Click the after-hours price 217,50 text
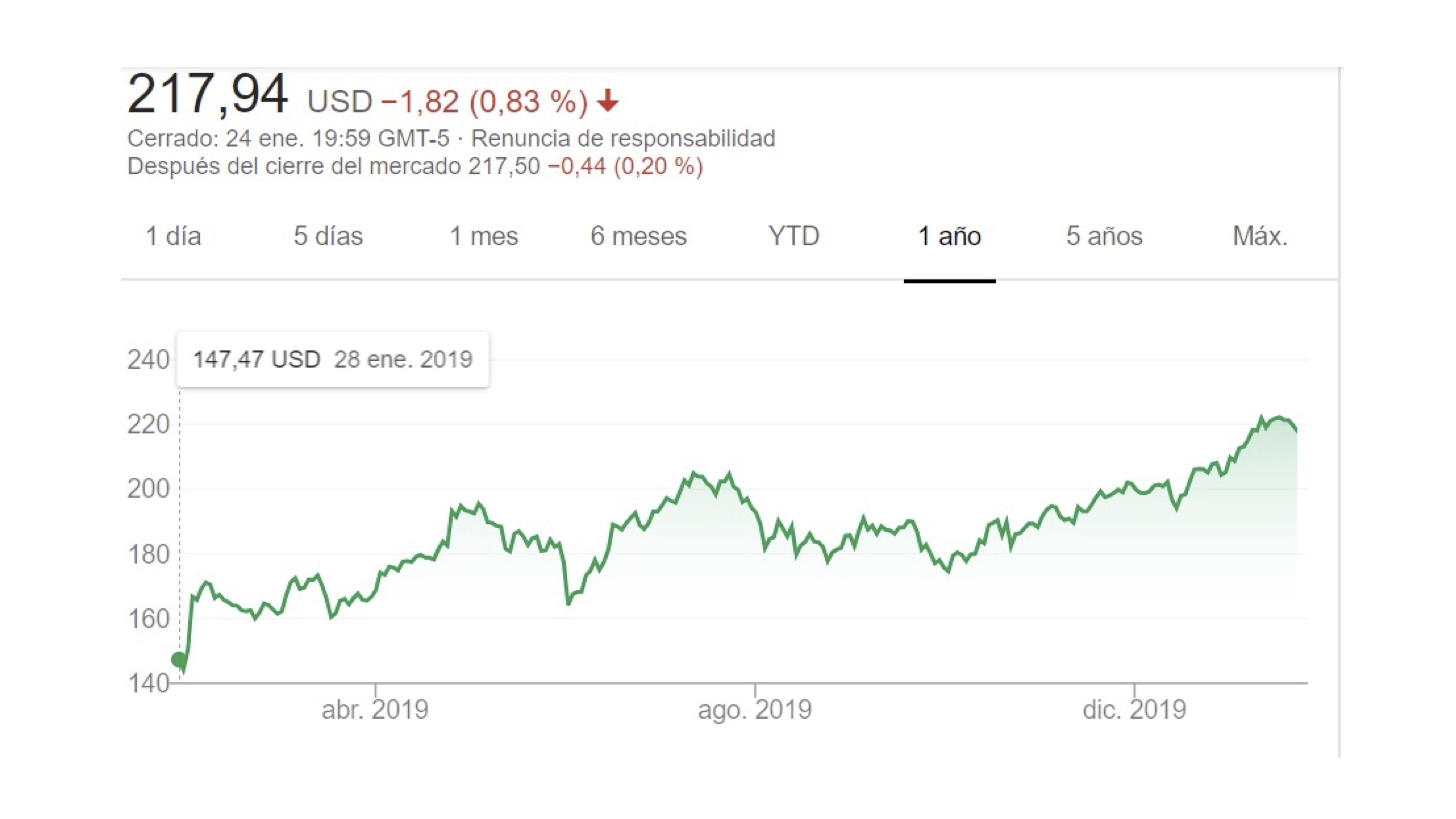 coord(504,167)
